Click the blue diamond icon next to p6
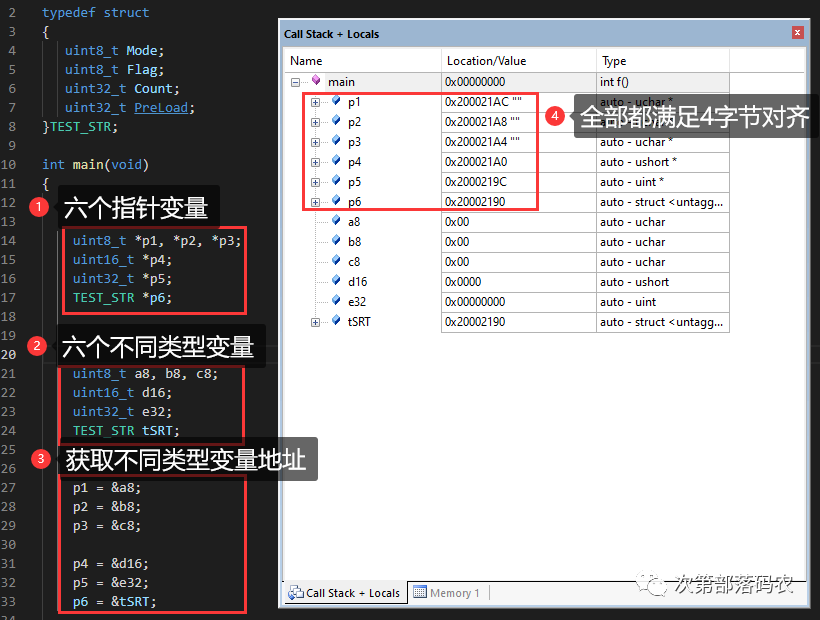 (336, 200)
